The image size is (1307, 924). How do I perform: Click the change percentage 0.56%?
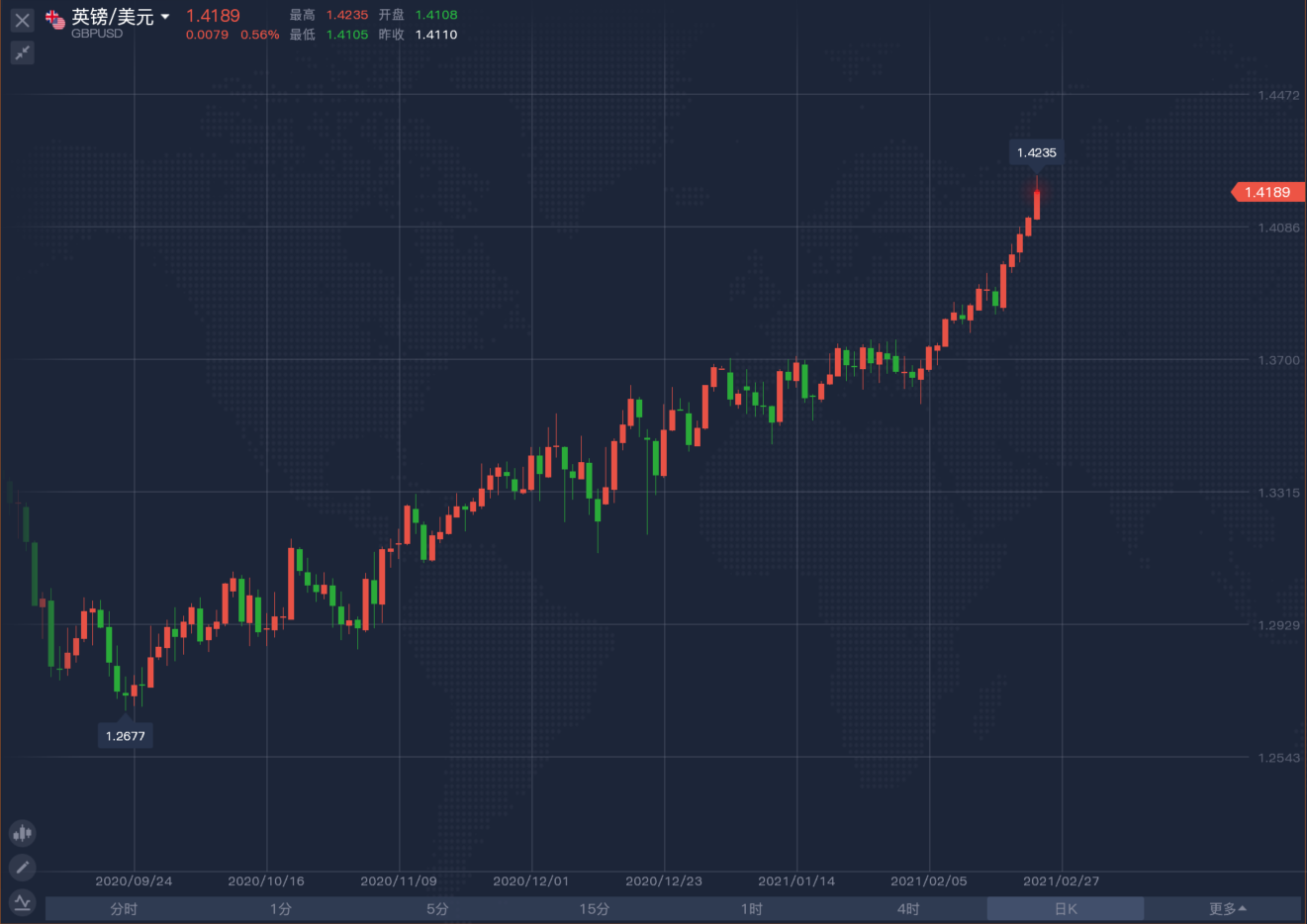[x=260, y=35]
